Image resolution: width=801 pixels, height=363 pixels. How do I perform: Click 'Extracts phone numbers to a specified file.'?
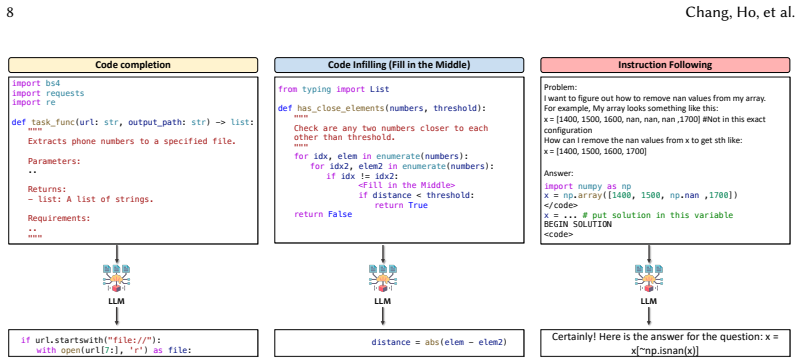tap(132, 141)
